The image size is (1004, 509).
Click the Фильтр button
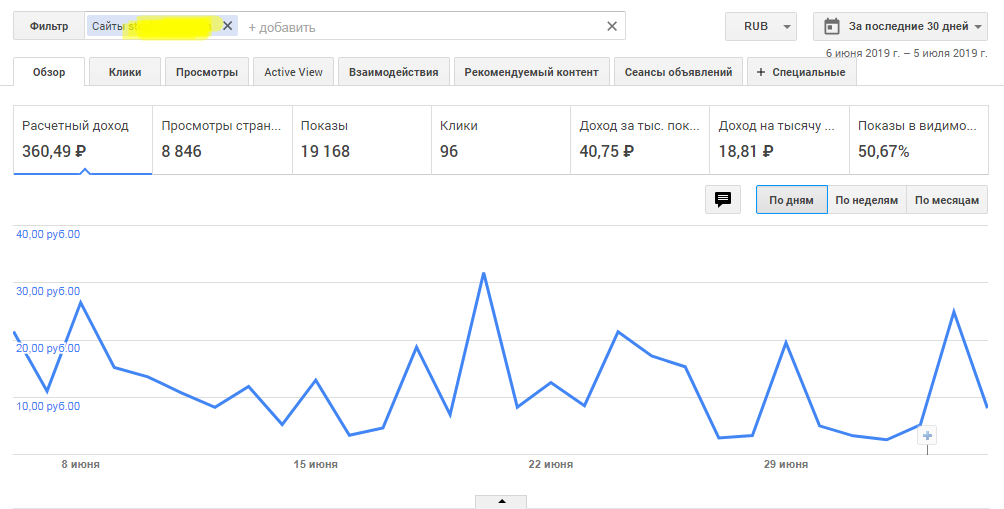pyautogui.click(x=49, y=27)
